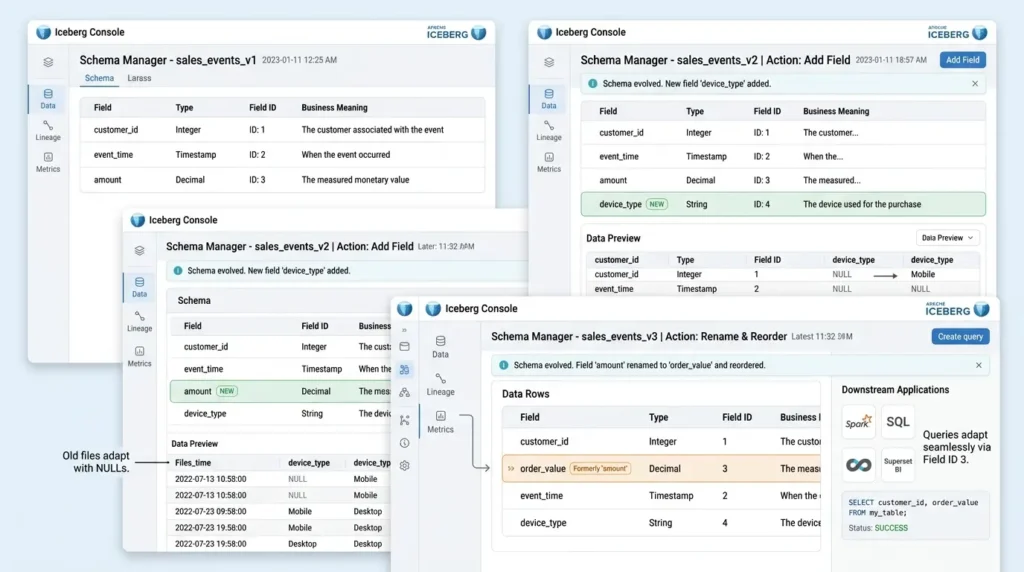Open Data in the sales_events_v1 window sidebar
Viewport: 1024px width, 572px height.
tap(48, 99)
